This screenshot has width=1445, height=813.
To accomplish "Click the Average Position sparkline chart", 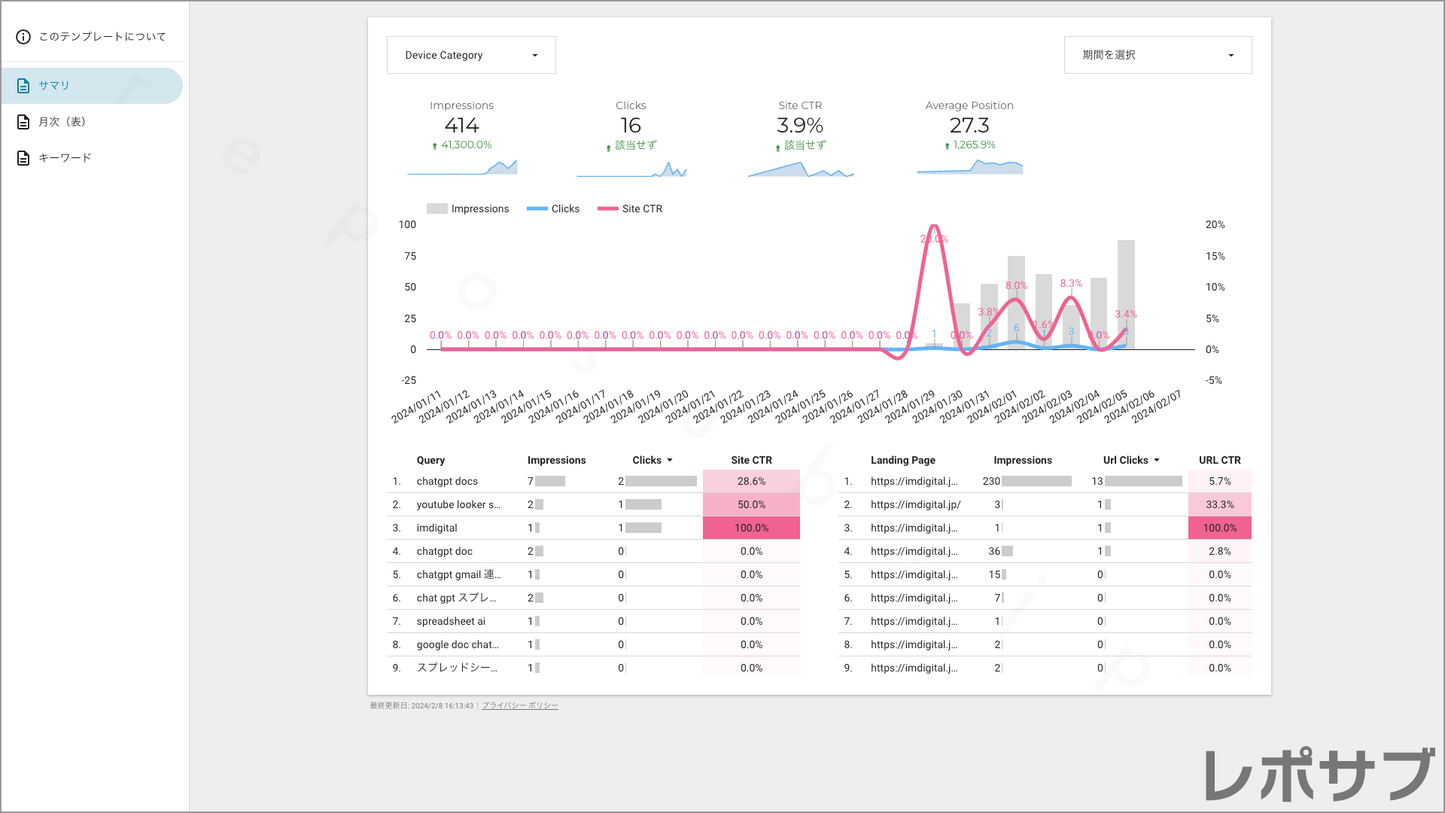I will pos(969,167).
